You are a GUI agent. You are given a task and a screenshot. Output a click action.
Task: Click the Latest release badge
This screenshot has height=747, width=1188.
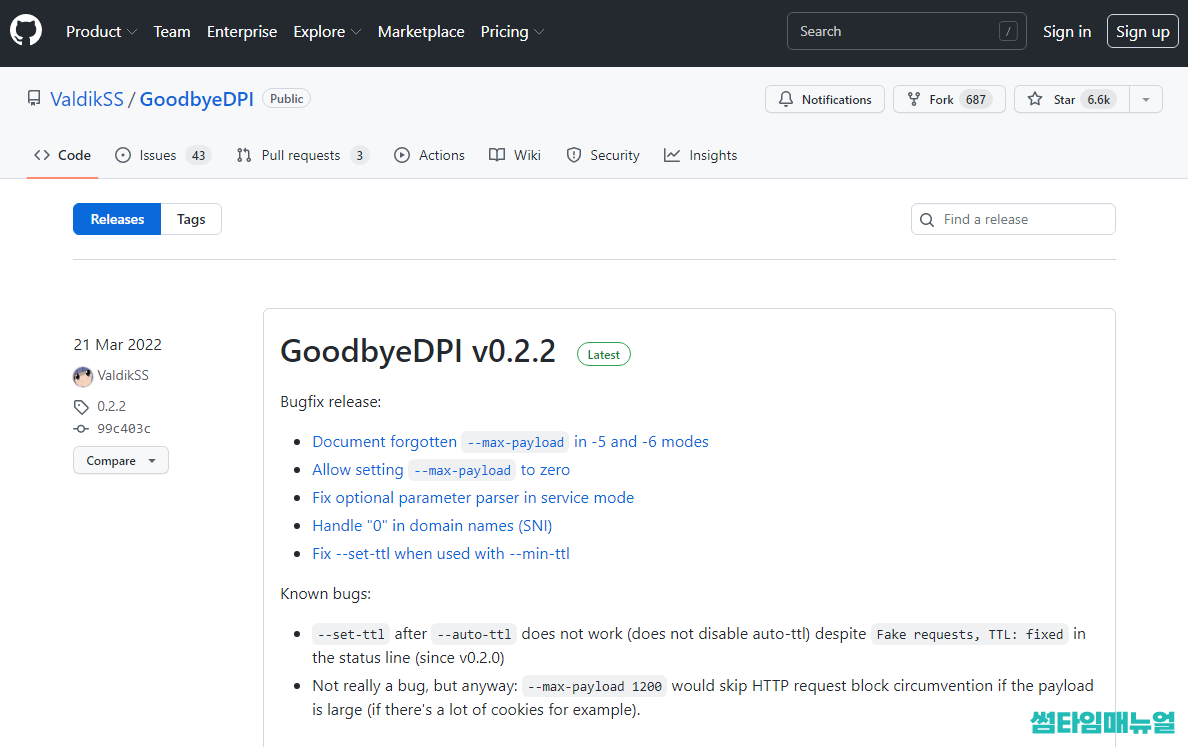[x=604, y=355]
